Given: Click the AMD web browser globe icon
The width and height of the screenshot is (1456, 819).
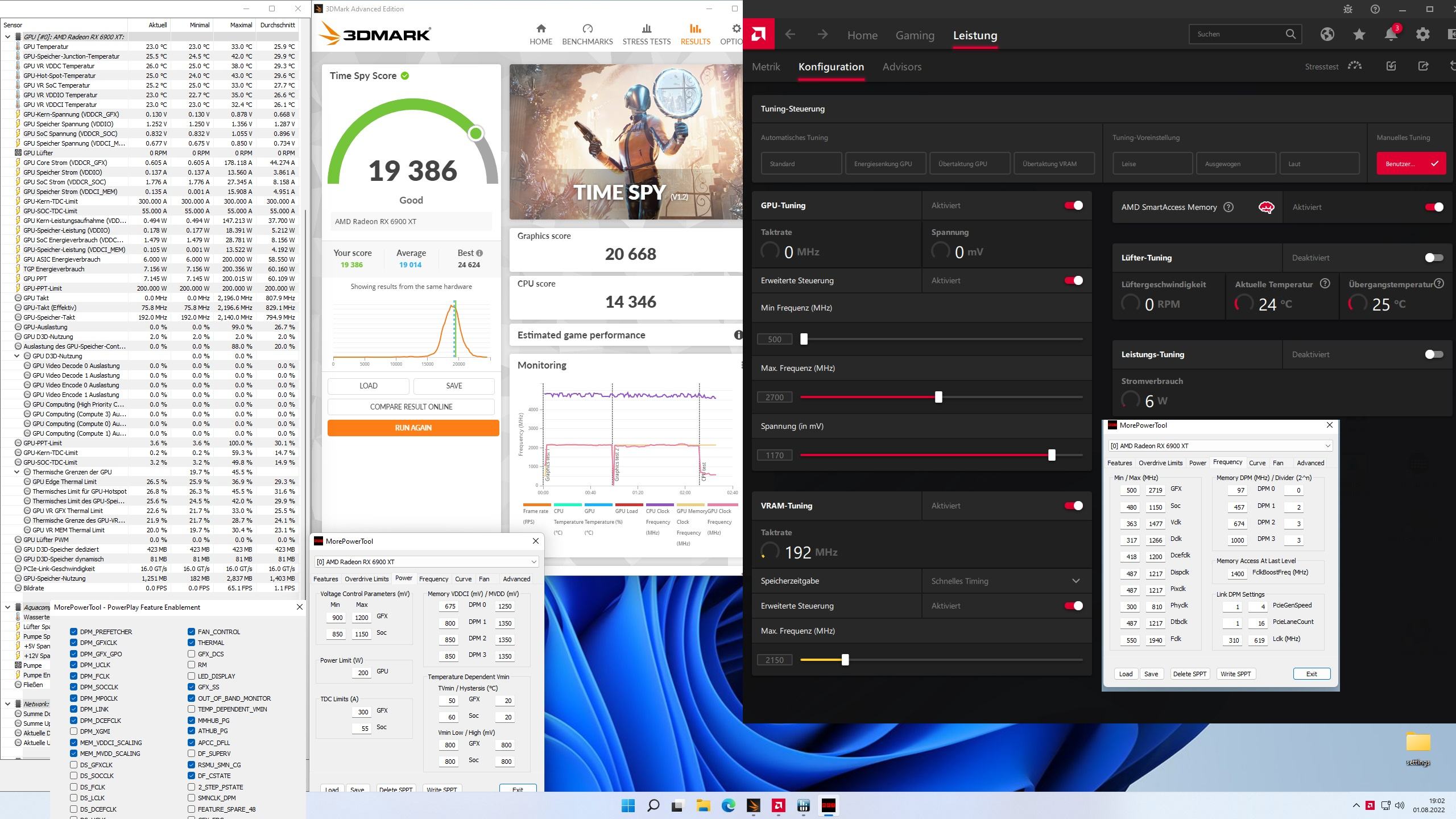Looking at the screenshot, I should (1327, 35).
